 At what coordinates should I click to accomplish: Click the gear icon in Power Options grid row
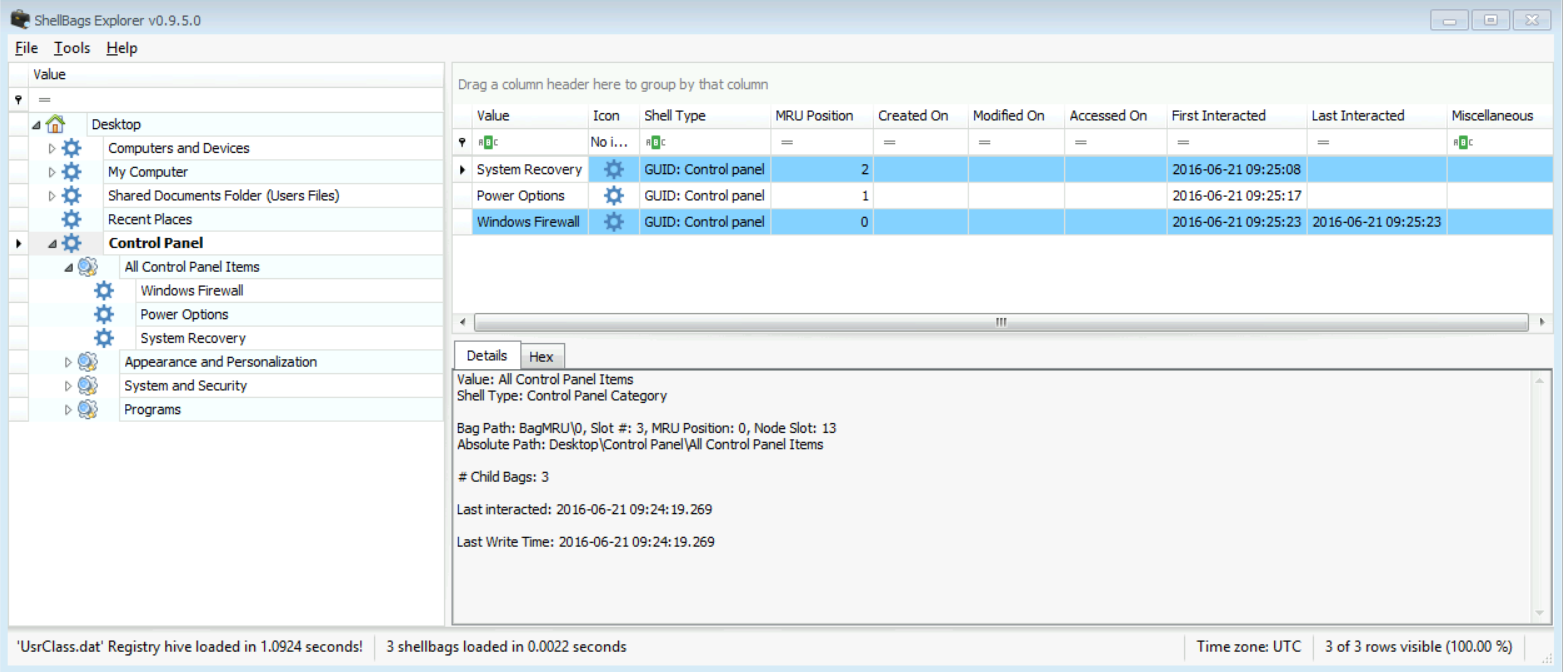coord(613,196)
